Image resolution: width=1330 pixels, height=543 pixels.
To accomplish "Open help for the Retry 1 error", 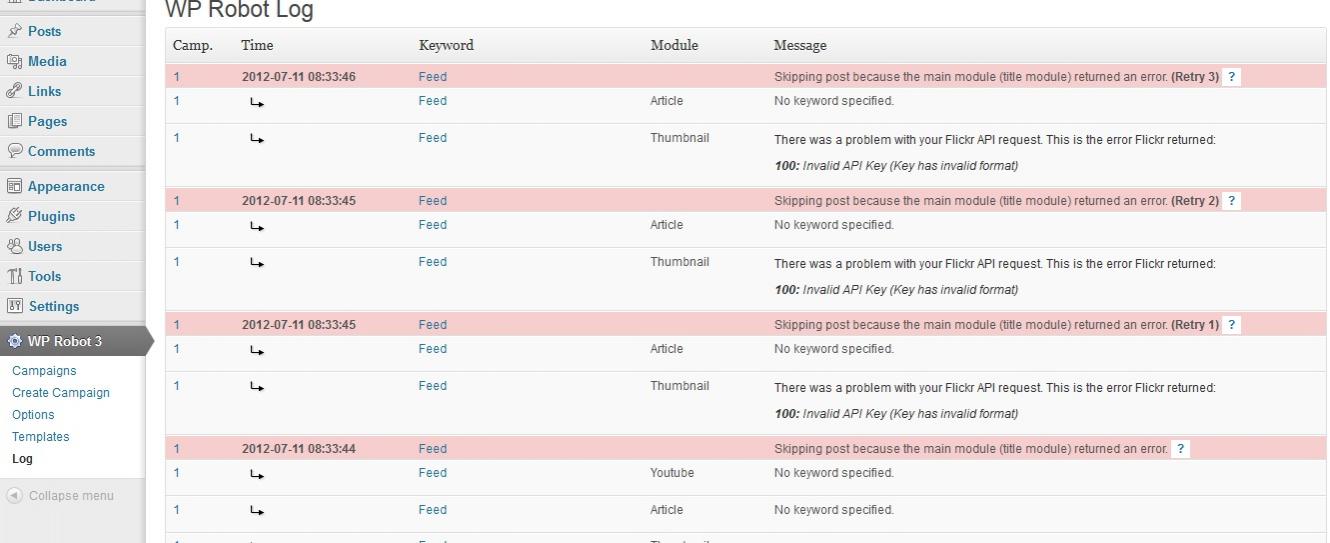I will 1232,325.
